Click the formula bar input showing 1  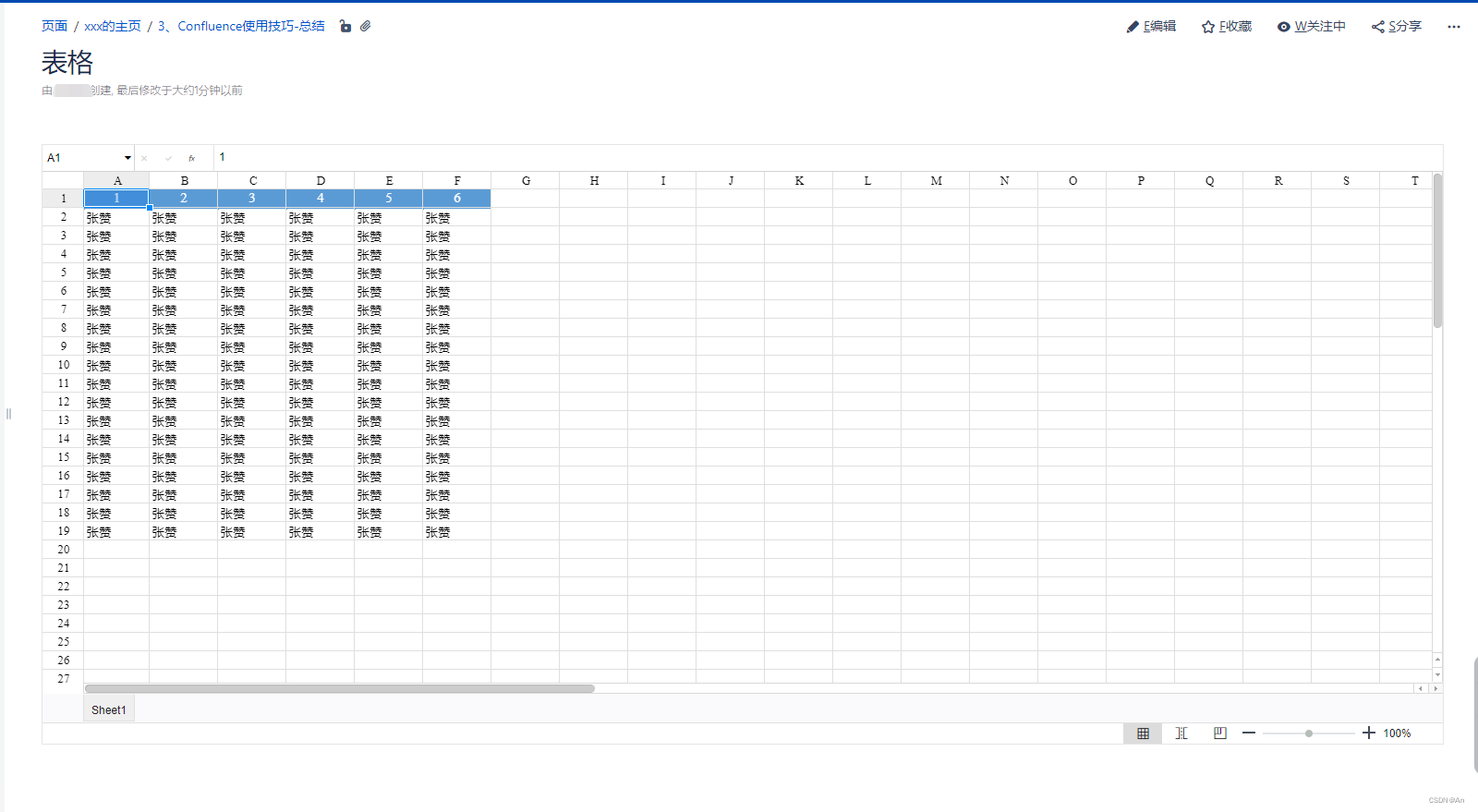(827, 158)
